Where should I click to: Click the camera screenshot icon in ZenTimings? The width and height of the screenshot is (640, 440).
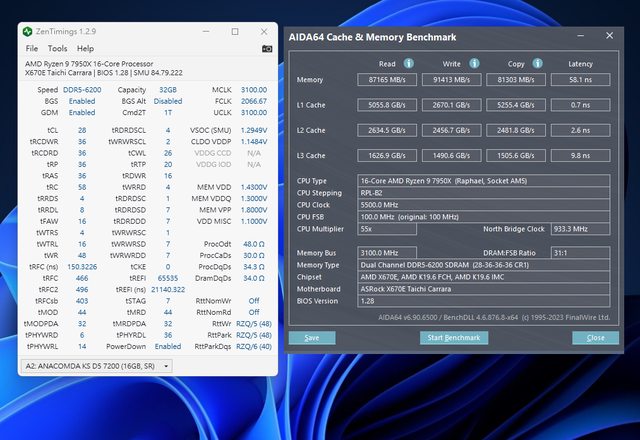pyautogui.click(x=267, y=48)
